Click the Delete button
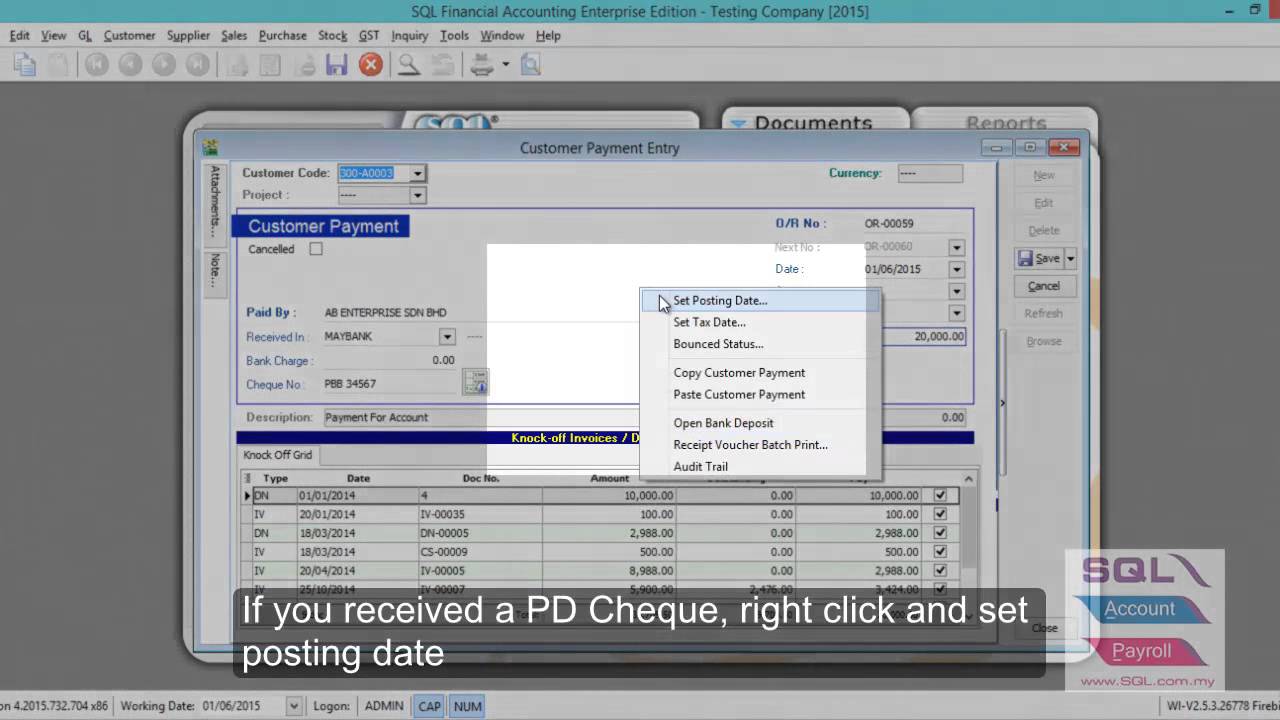Screen dimensions: 1280x720 tap(1043, 230)
